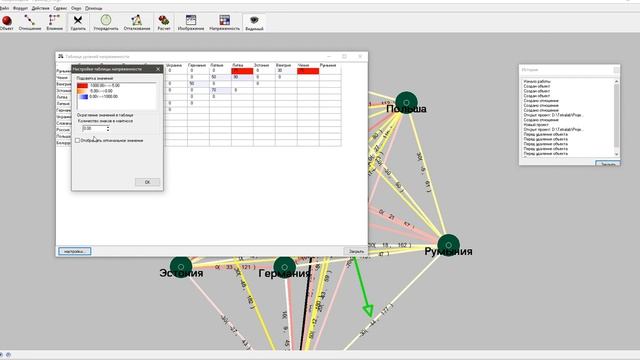The image size is (640, 360).
Task: Click Закрыть in the История window
Action: coord(608,164)
